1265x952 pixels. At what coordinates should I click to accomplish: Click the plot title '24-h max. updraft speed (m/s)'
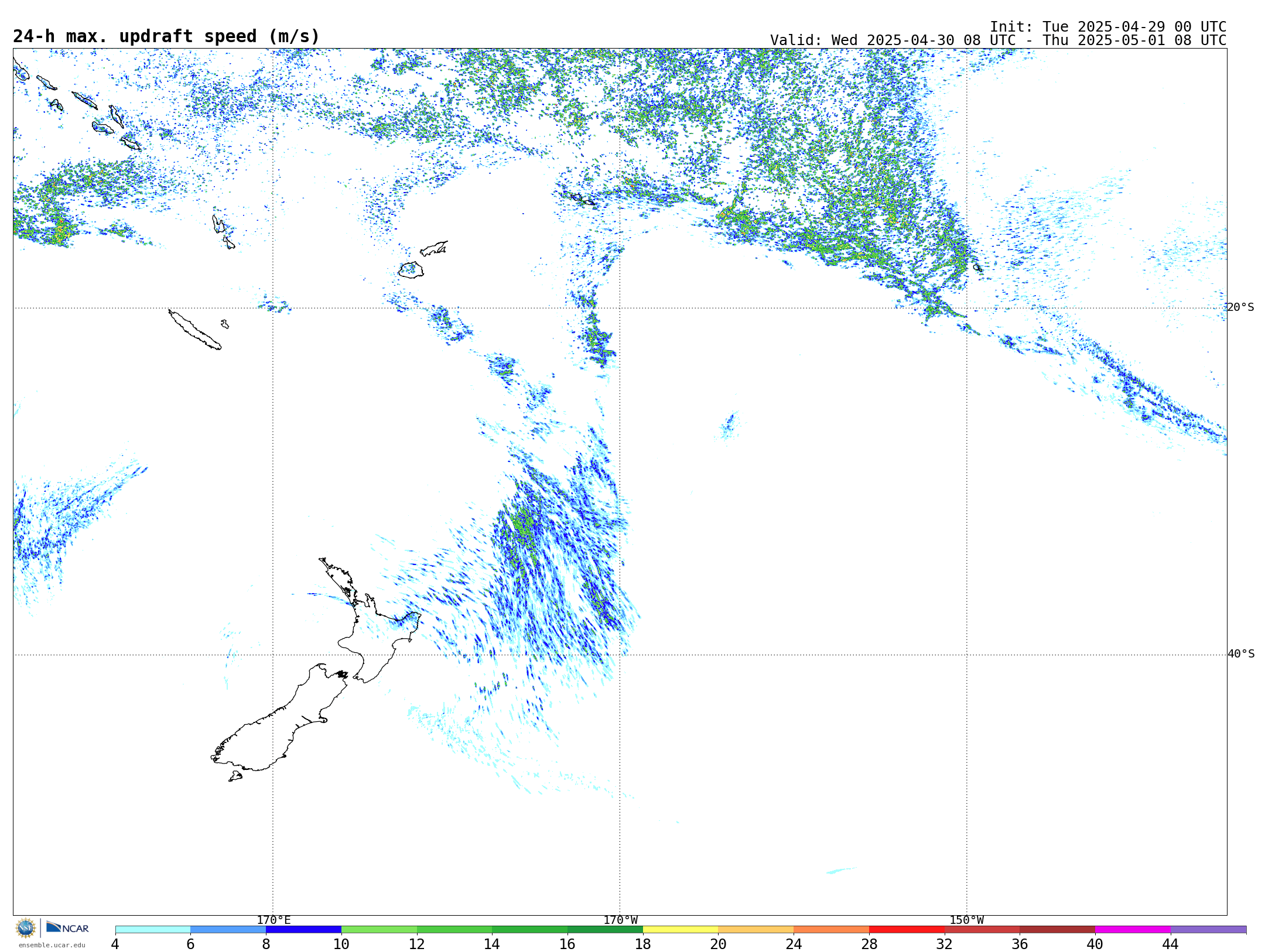[x=166, y=36]
